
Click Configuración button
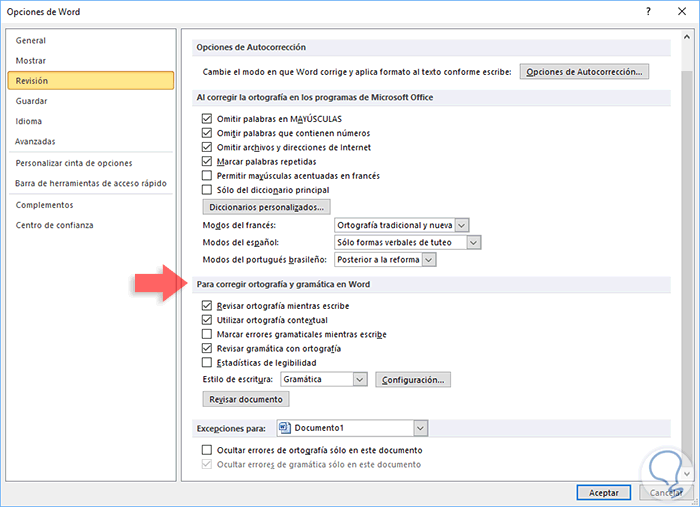click(x=413, y=380)
